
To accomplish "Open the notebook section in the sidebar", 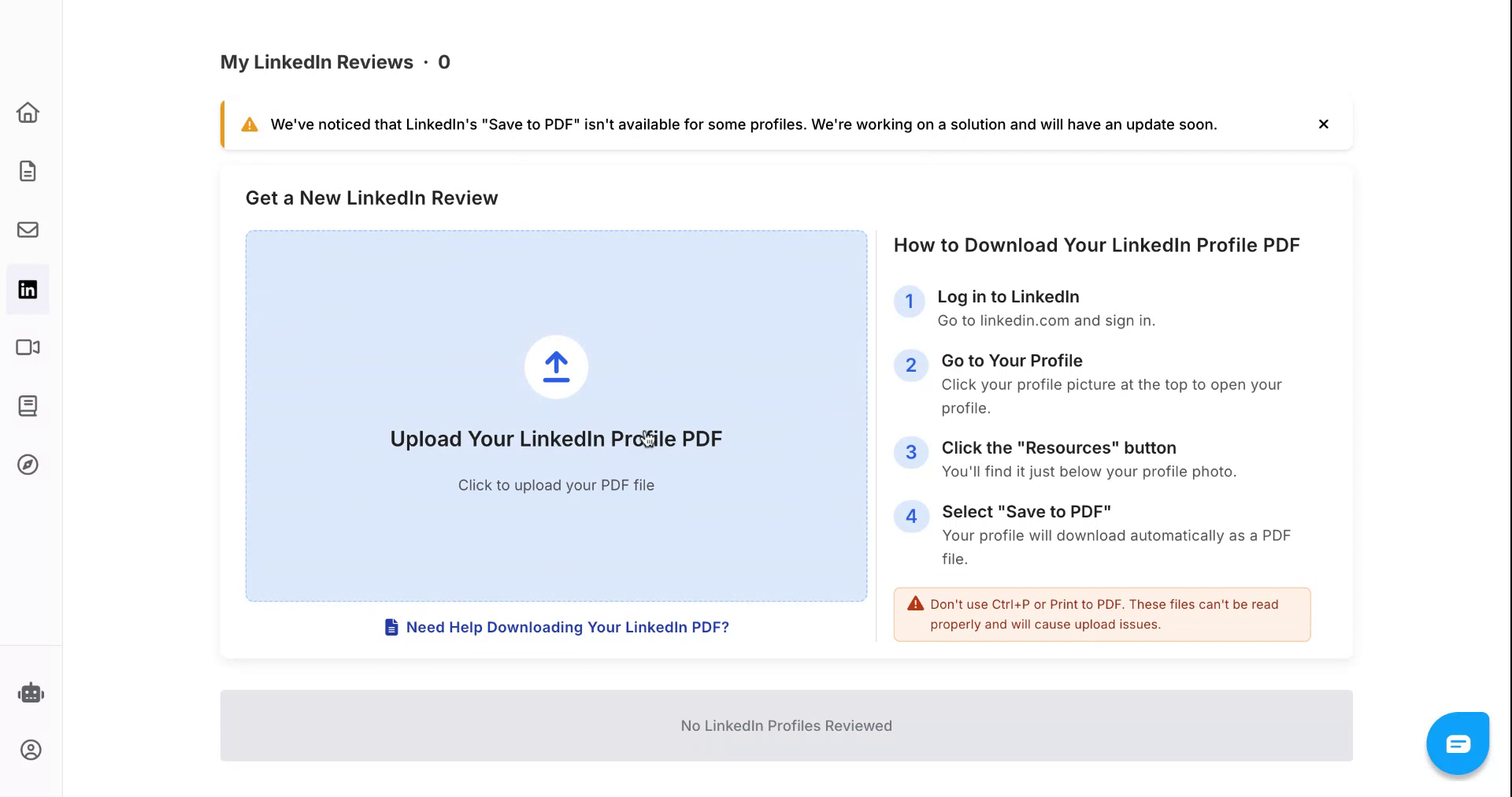I will (28, 406).
